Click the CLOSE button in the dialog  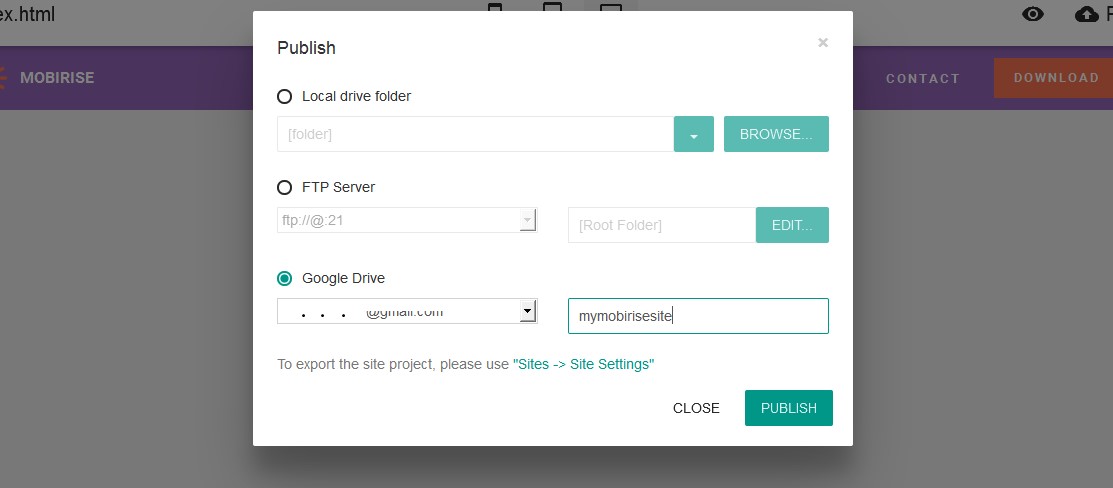[x=696, y=408]
